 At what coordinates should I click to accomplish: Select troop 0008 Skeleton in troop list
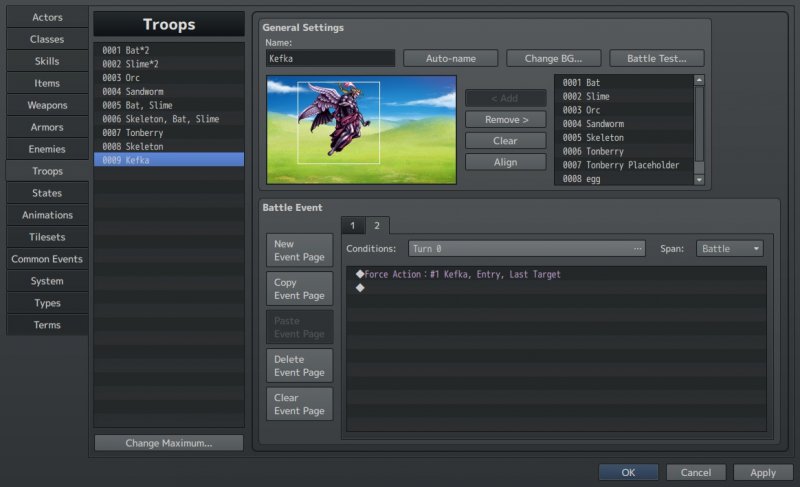(x=169, y=146)
